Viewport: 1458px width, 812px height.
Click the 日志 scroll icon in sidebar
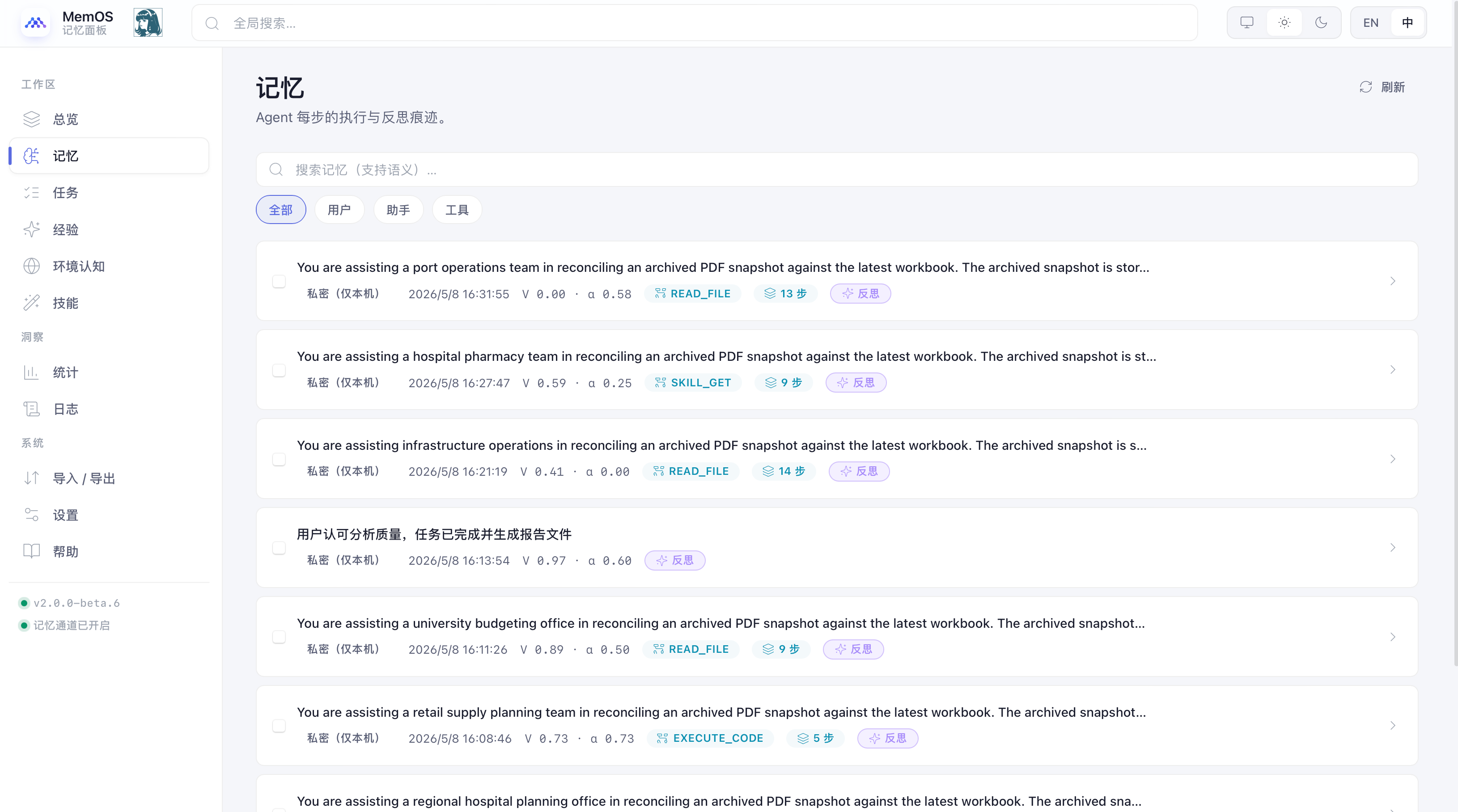pyautogui.click(x=32, y=409)
